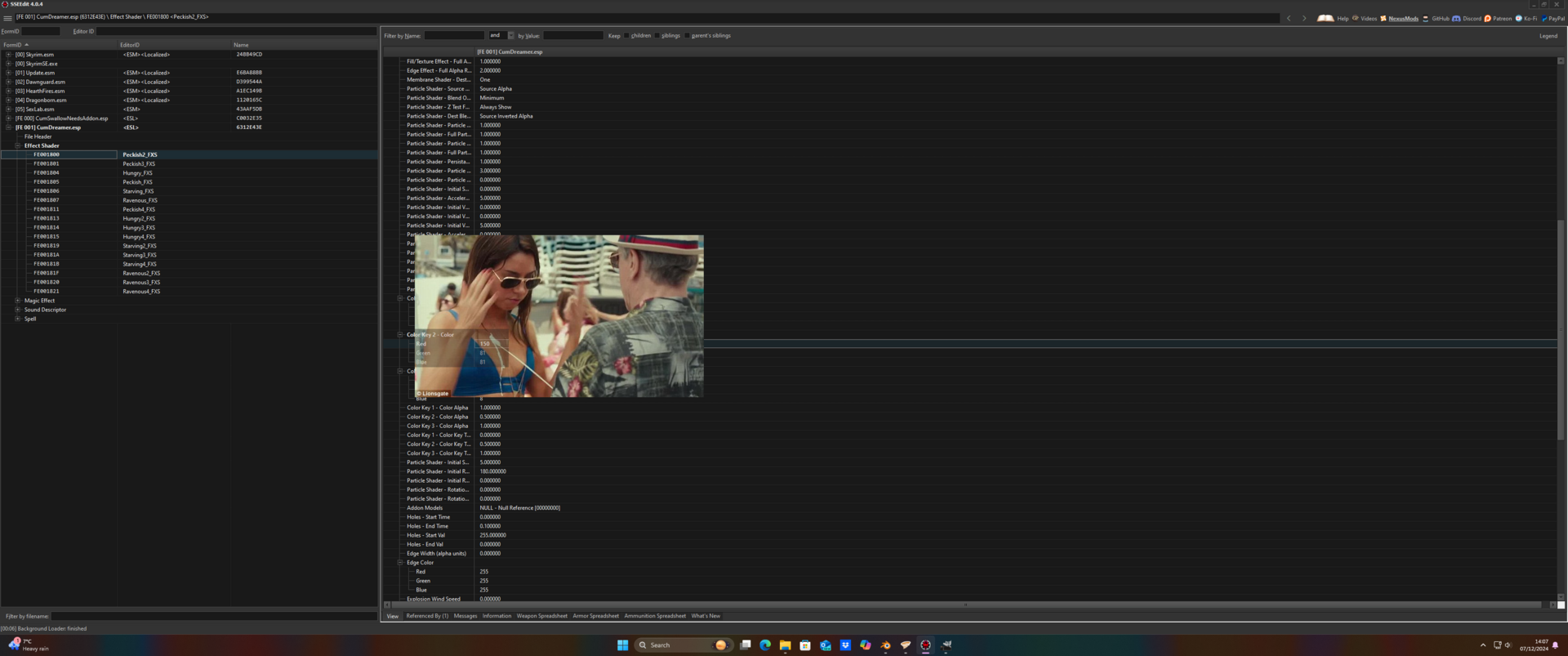Select the Starving_FXS record row
Screen dimensions: 1568x656
click(x=189, y=191)
